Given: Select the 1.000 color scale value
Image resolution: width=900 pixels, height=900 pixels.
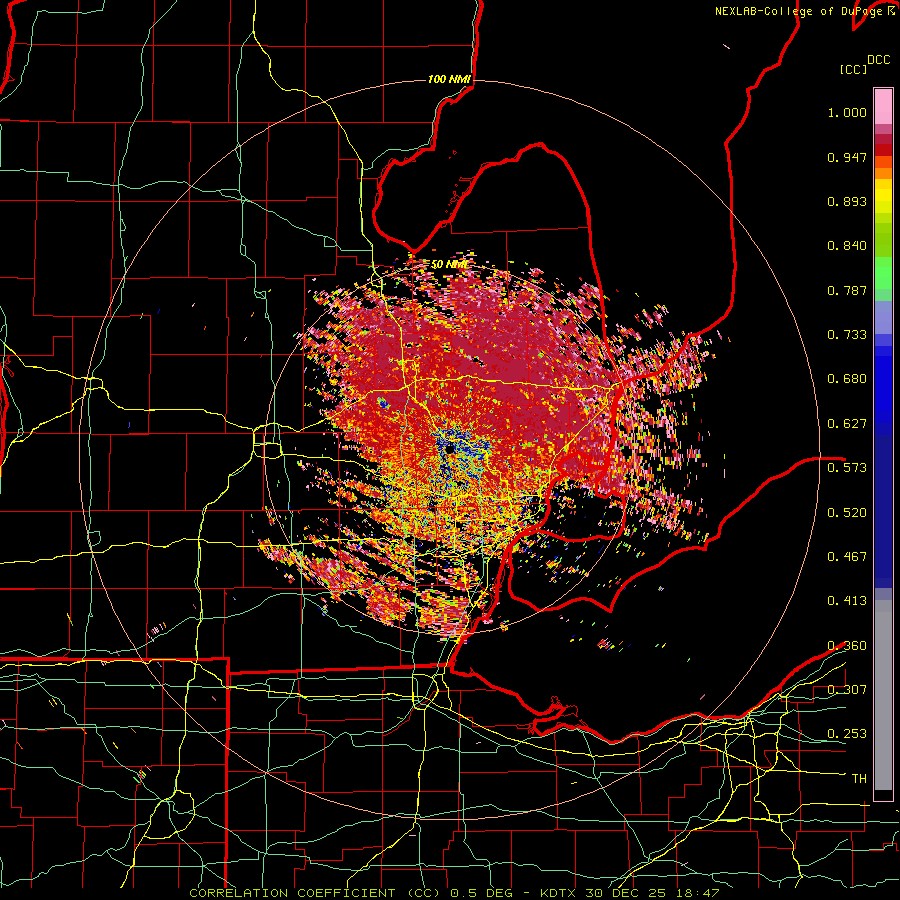Looking at the screenshot, I should [x=847, y=112].
